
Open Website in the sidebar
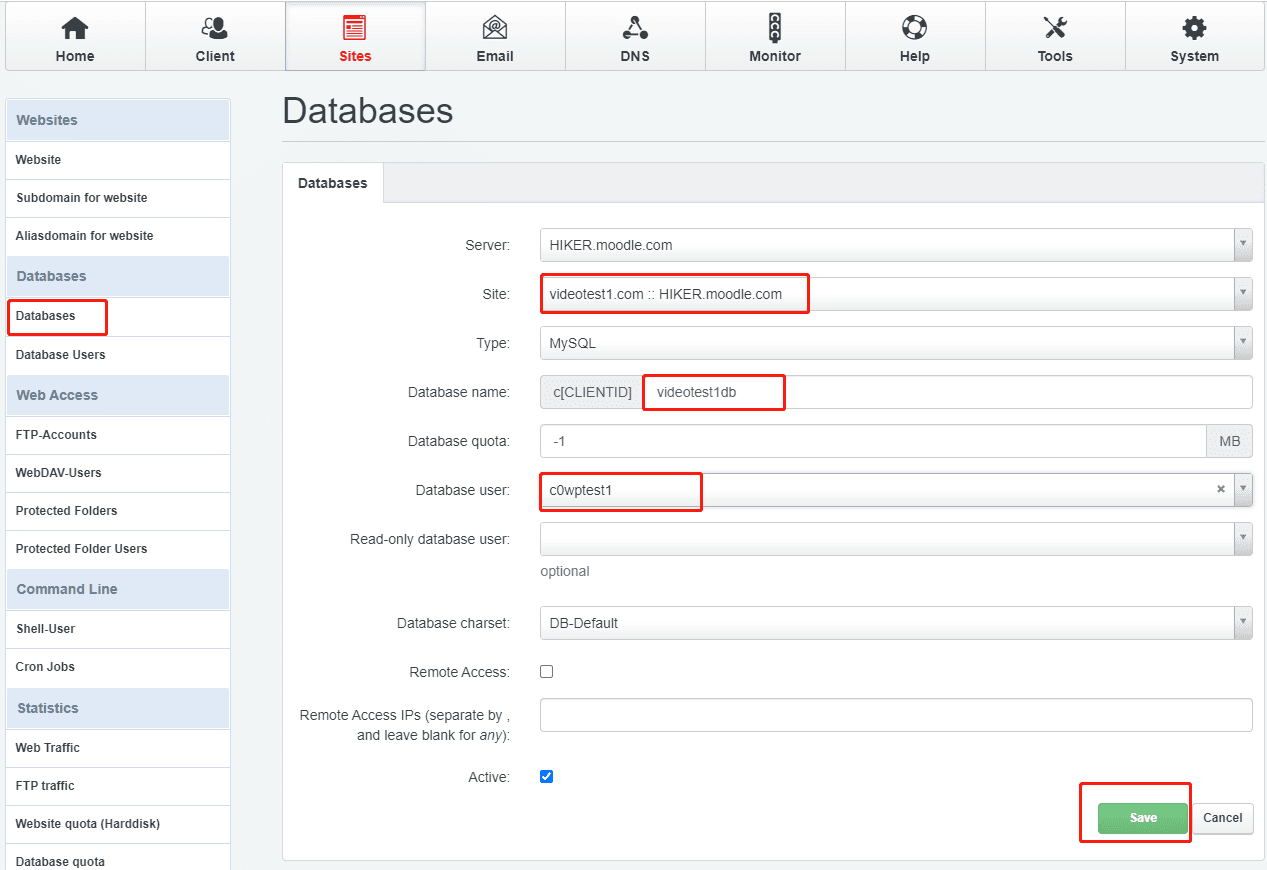[x=118, y=160]
